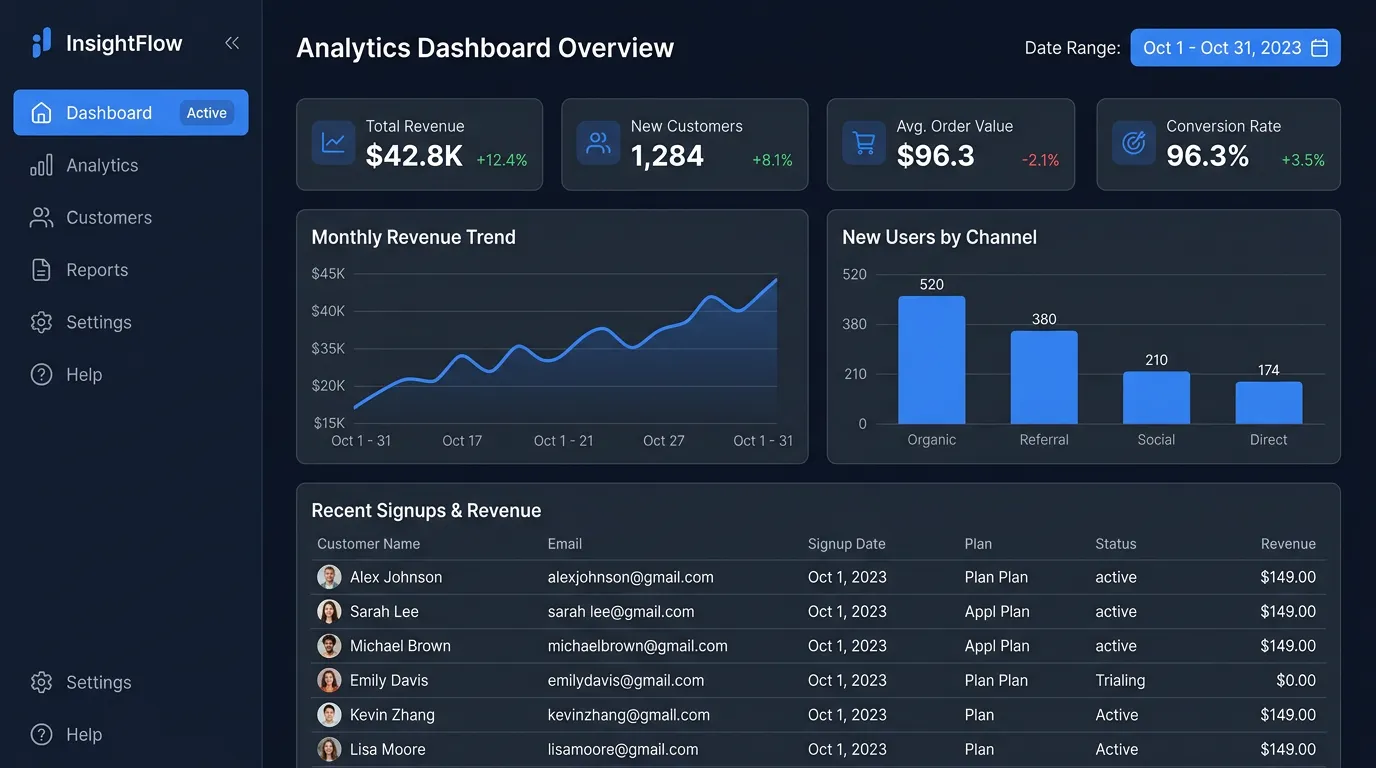The width and height of the screenshot is (1376, 768).
Task: Click the Oct 17 axis label
Action: coord(462,440)
